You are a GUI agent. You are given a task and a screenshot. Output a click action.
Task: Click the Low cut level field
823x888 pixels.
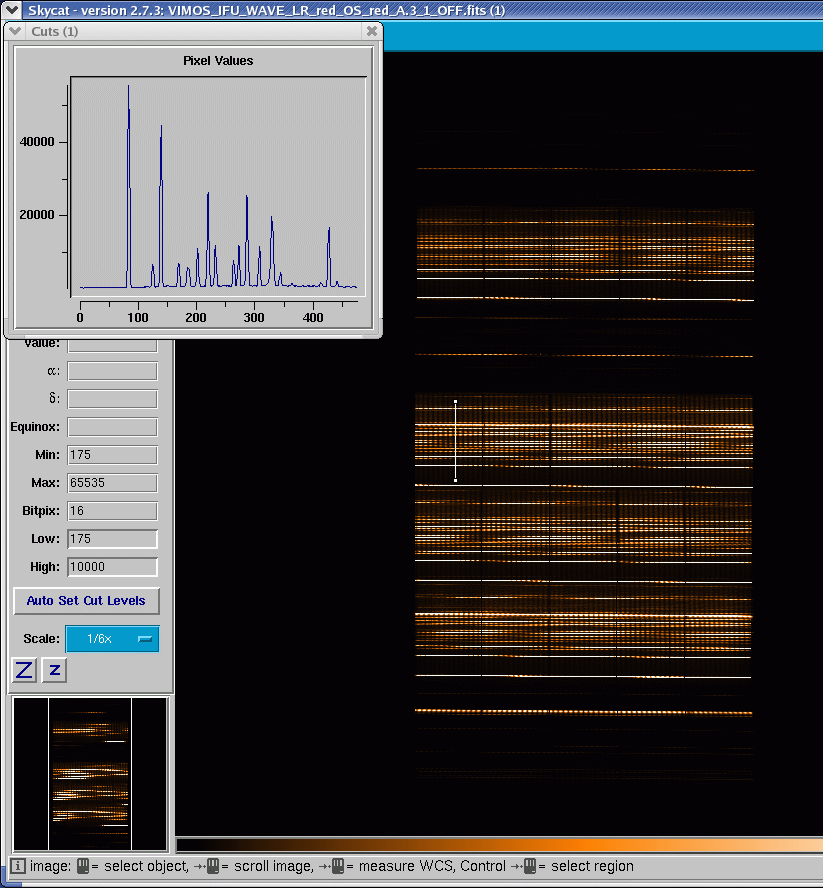112,539
